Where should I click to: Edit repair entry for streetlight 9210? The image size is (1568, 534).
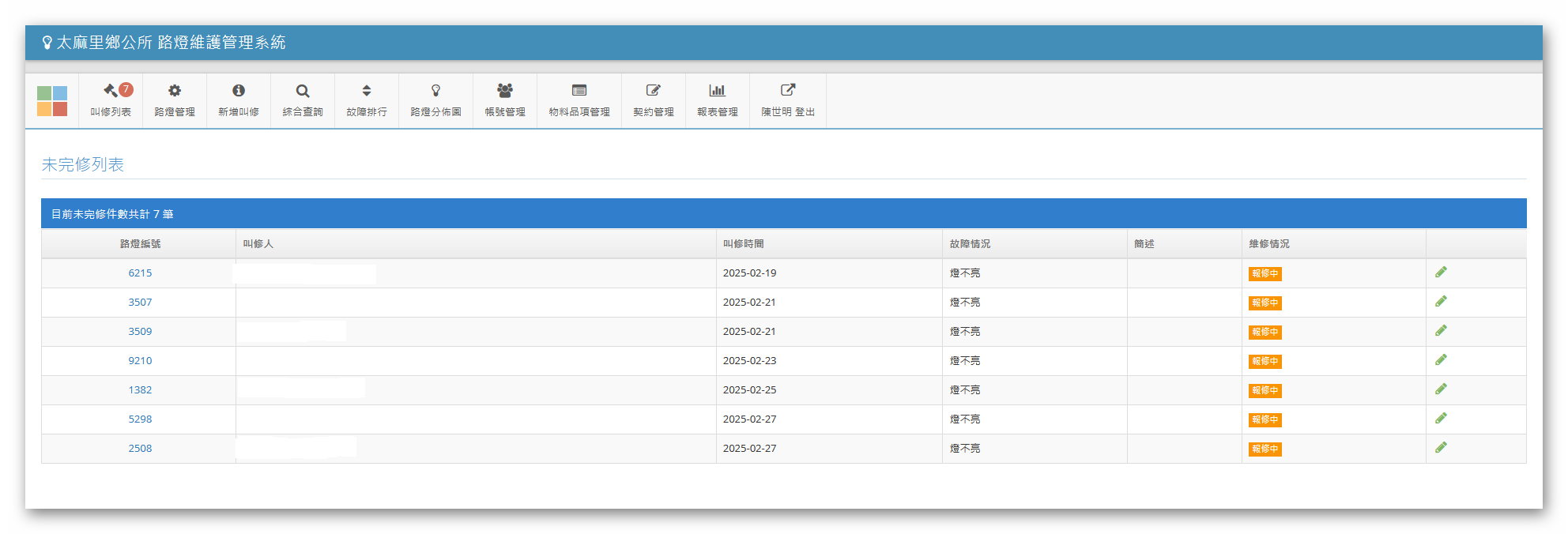click(x=1441, y=360)
